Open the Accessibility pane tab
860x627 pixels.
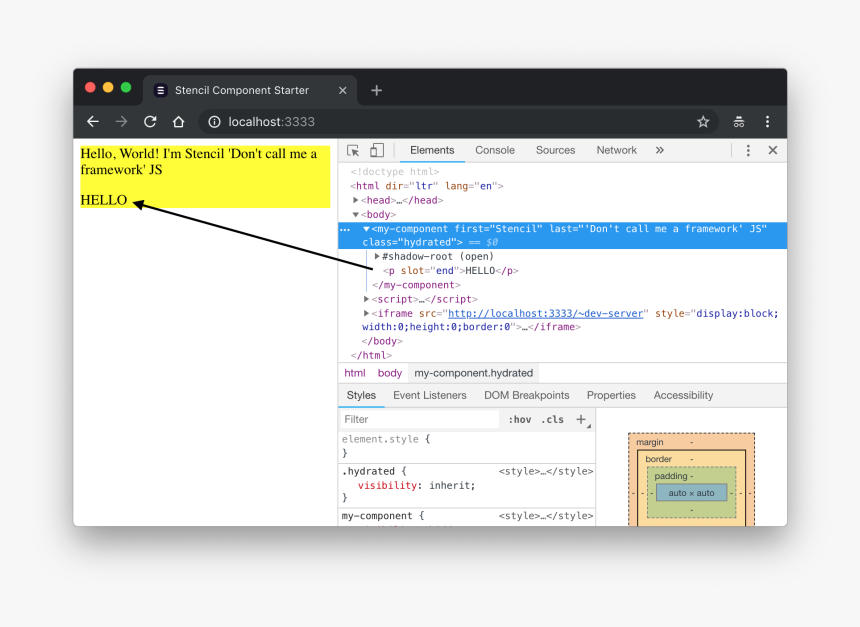tap(683, 396)
